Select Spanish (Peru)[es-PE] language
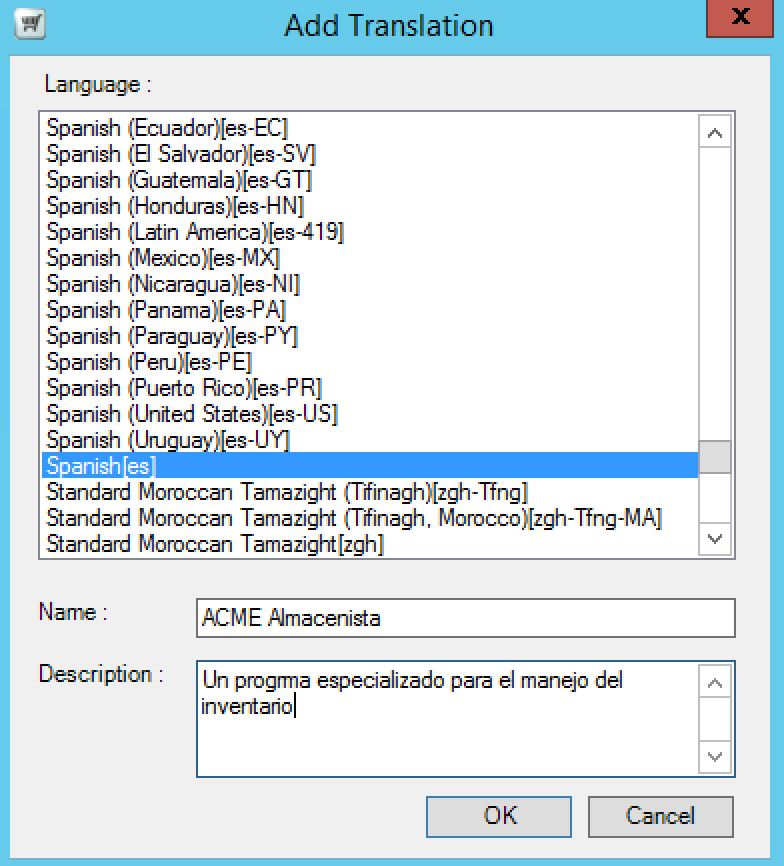 pos(149,362)
